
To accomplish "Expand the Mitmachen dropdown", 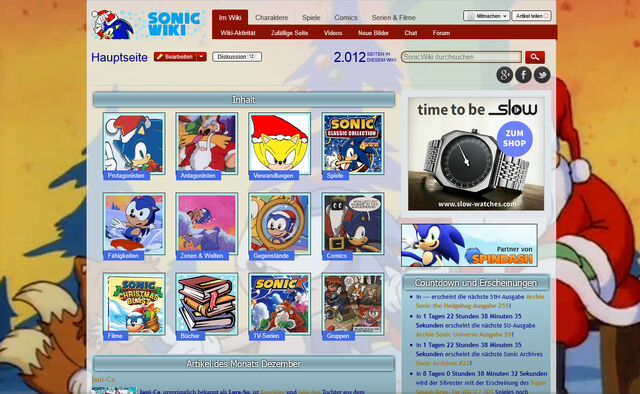I will (x=487, y=16).
